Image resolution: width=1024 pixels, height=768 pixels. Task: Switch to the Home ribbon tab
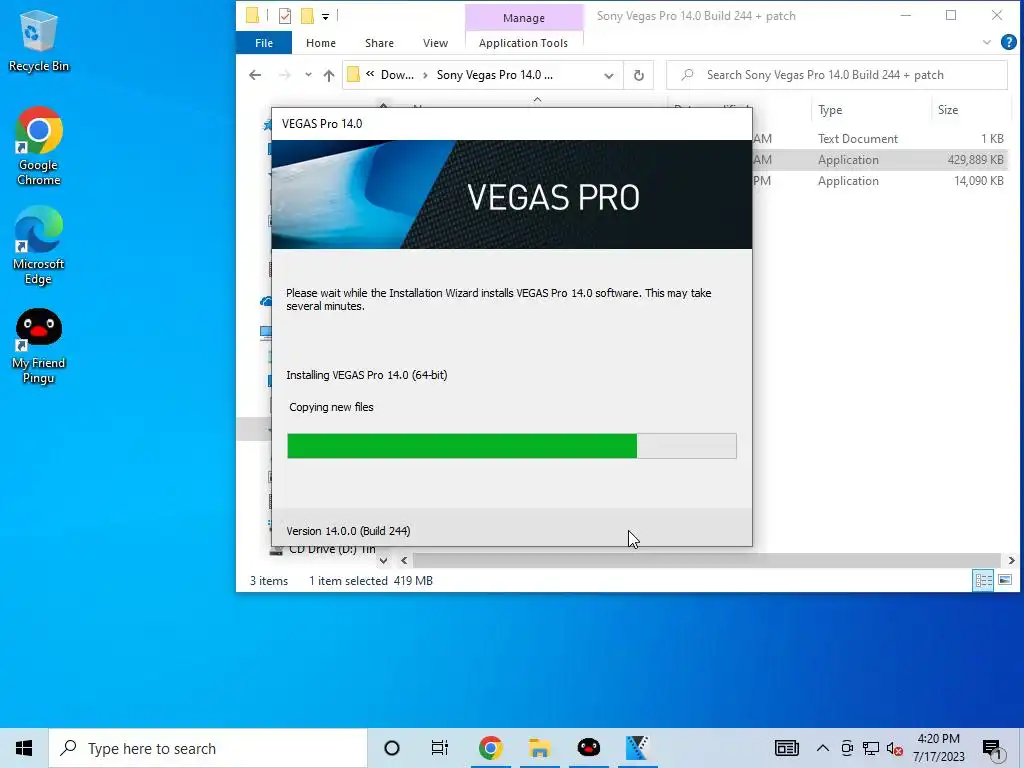click(x=321, y=43)
